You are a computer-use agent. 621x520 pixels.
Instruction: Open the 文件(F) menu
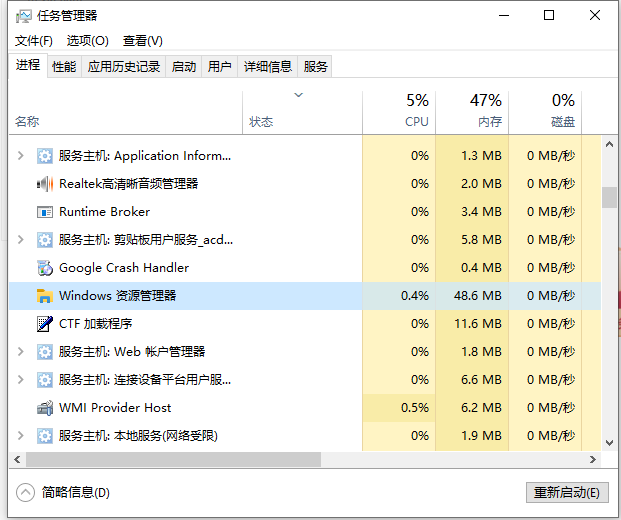pyautogui.click(x=34, y=41)
